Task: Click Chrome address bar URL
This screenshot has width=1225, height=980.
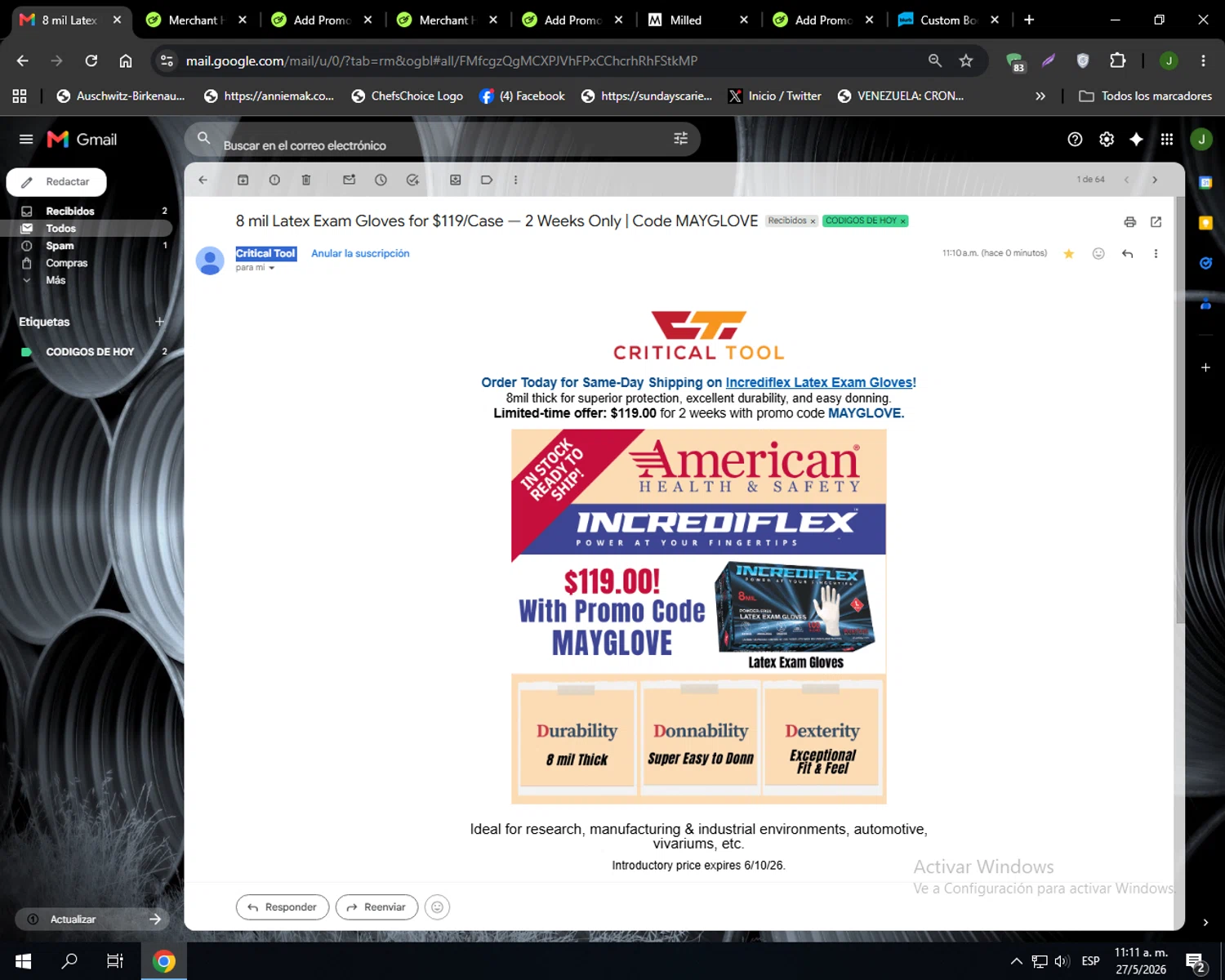Action: (441, 60)
